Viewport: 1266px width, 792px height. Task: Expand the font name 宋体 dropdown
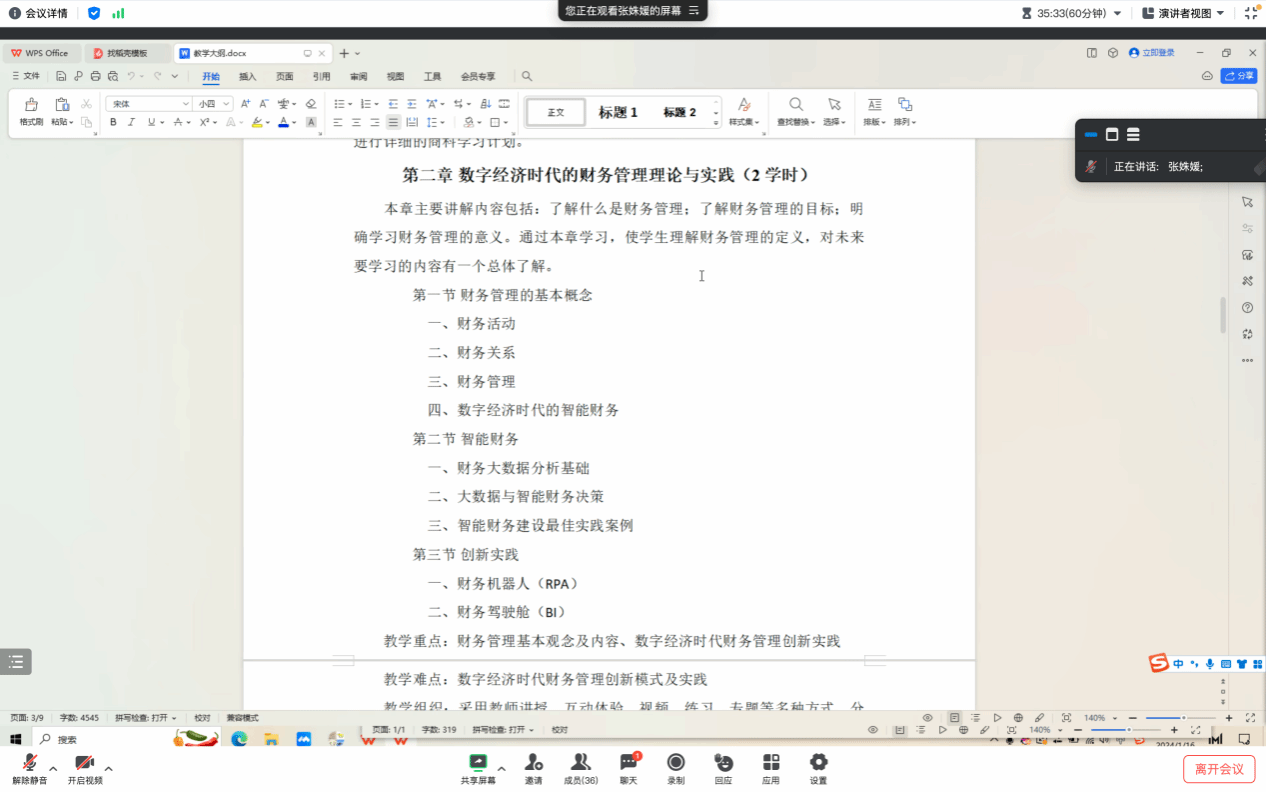click(186, 104)
